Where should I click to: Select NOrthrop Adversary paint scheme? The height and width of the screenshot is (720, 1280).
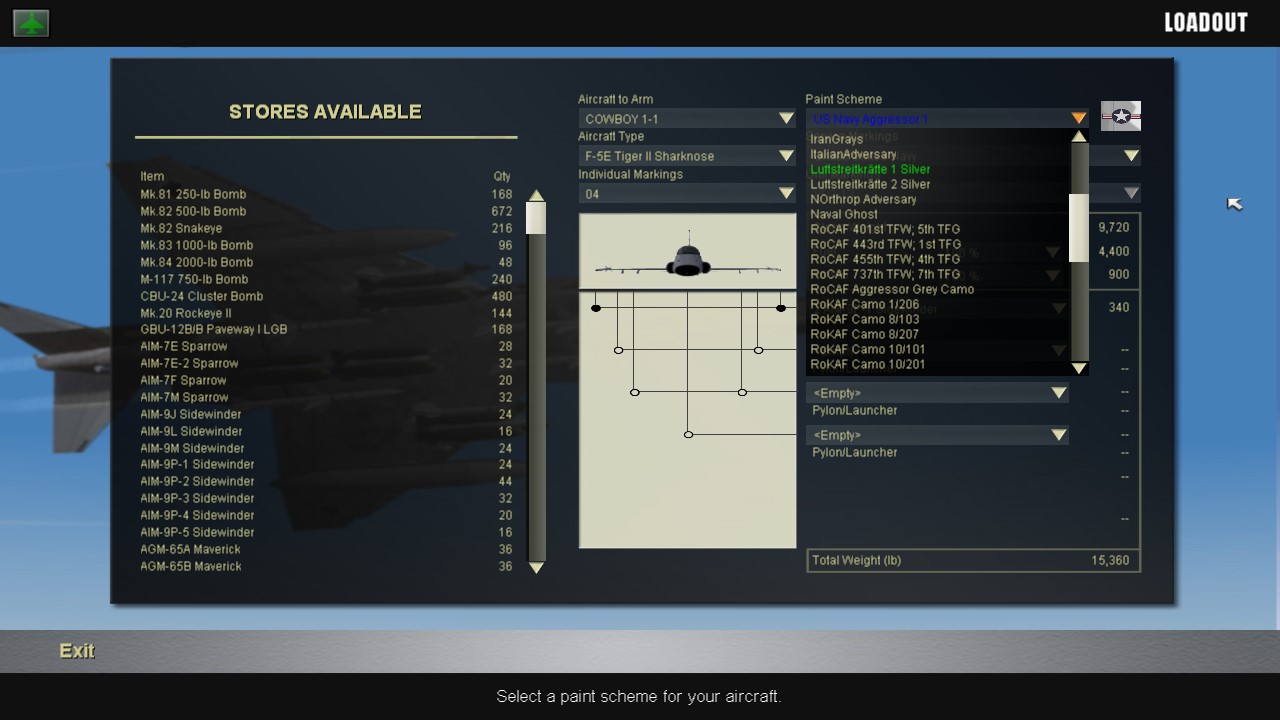(863, 199)
